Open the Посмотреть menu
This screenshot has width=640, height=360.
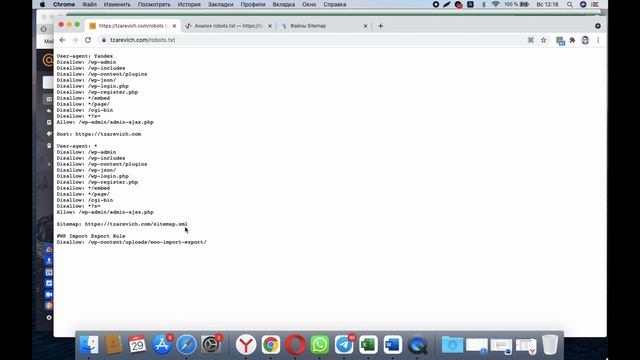154,4
